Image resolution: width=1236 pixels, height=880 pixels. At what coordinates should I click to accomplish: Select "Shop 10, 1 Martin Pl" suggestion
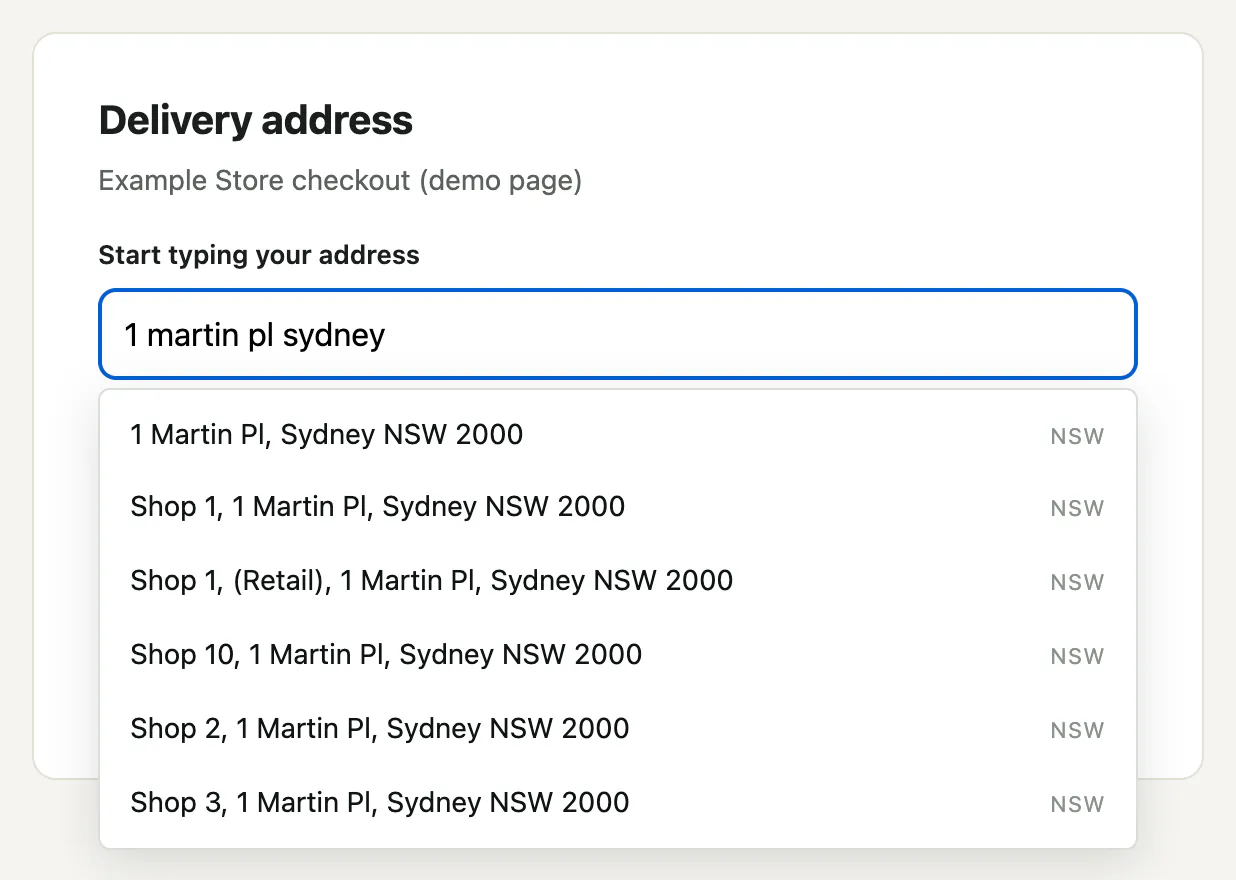(x=618, y=655)
